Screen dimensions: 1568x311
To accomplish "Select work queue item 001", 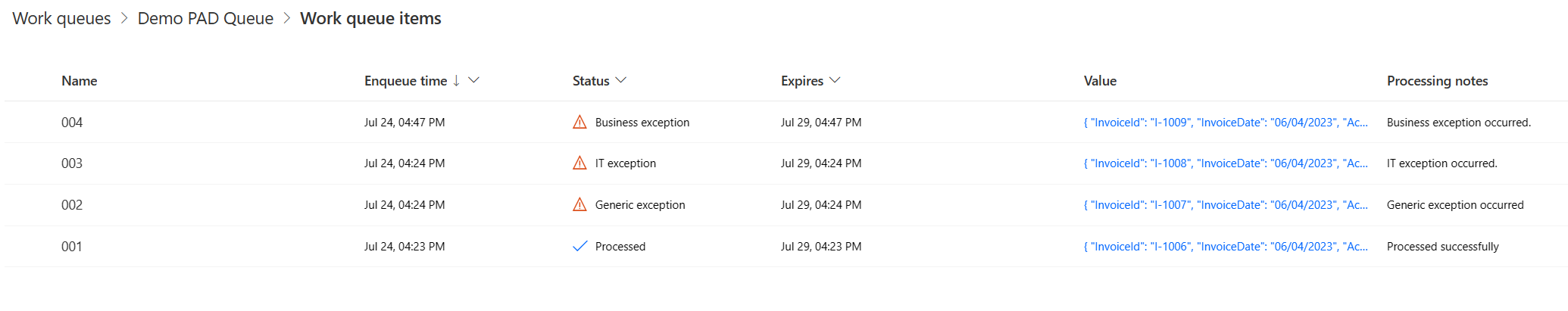I will 72,247.
